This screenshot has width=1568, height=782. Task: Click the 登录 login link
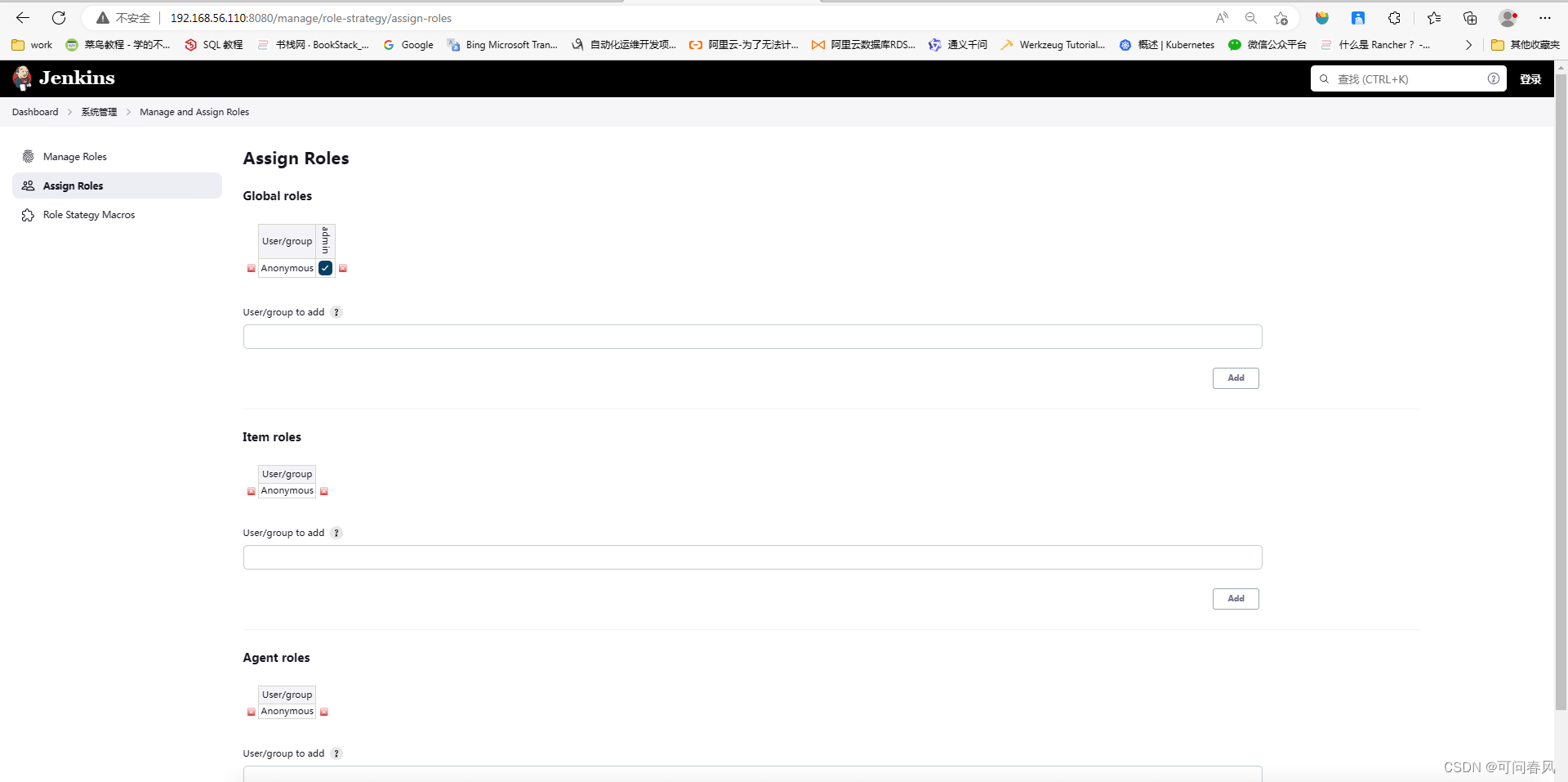[1530, 79]
